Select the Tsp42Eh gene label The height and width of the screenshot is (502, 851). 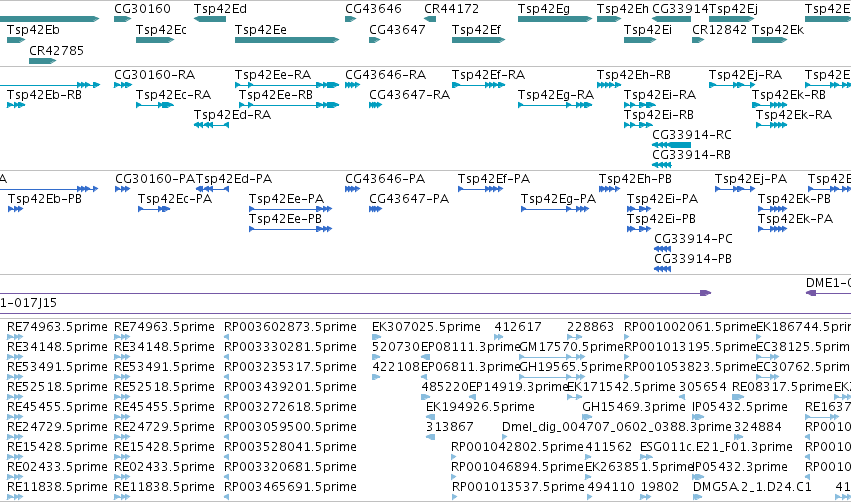pos(623,9)
